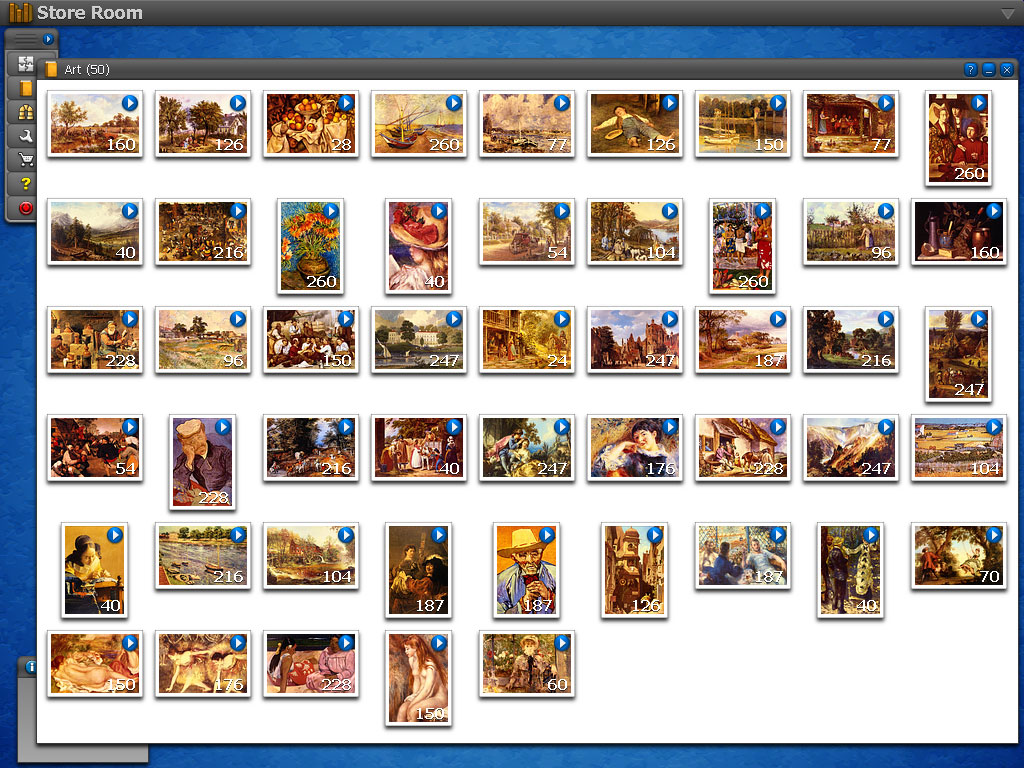Select the 216-piece river with boats in row five
The height and width of the screenshot is (768, 1024).
click(x=202, y=556)
